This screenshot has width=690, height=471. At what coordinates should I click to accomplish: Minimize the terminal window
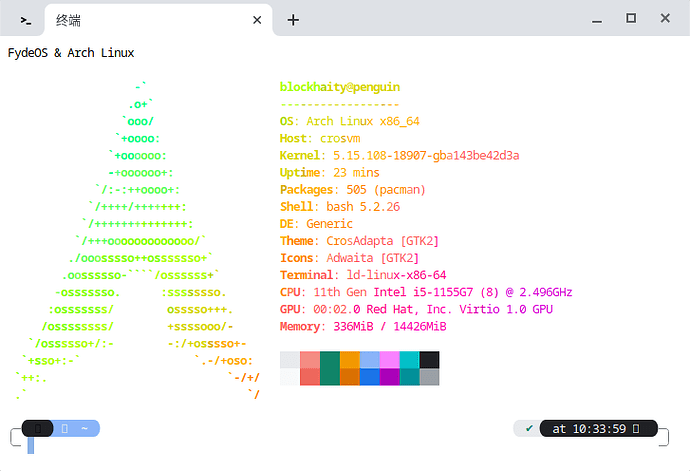(597, 21)
